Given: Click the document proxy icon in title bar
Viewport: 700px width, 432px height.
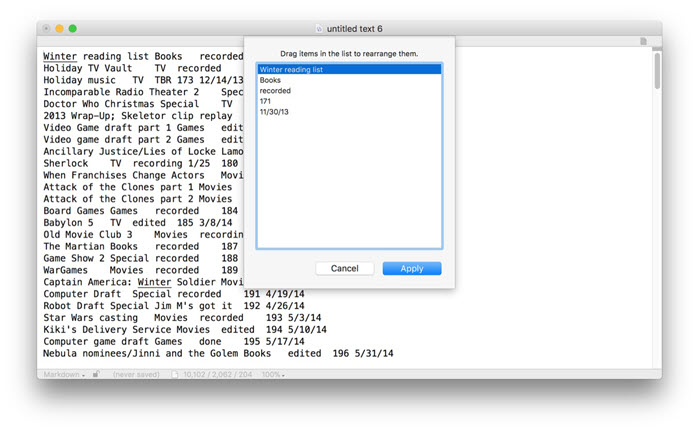Looking at the screenshot, I should click(319, 29).
